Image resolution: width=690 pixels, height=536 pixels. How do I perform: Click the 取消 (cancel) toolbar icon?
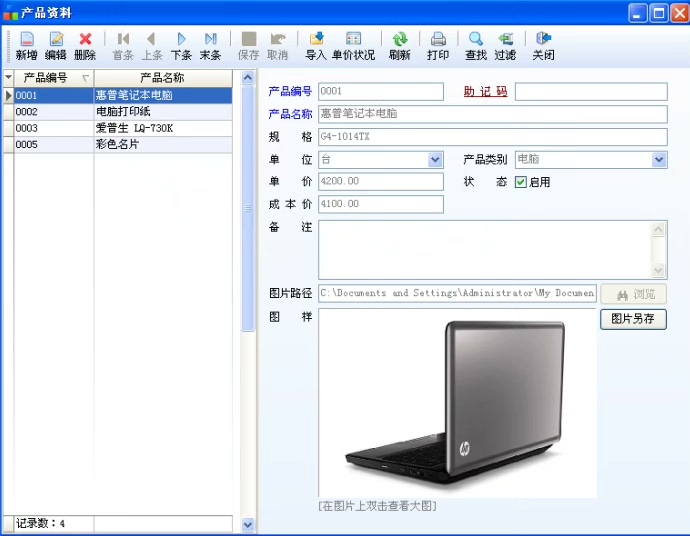pos(278,45)
